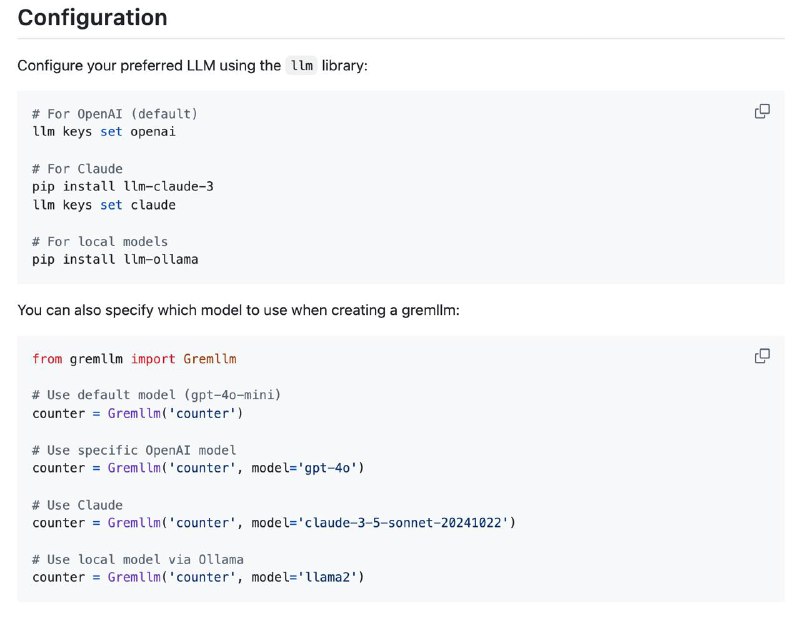Copy the Gremllm Python code block
Image resolution: width=800 pixels, height=618 pixels.
click(x=762, y=356)
